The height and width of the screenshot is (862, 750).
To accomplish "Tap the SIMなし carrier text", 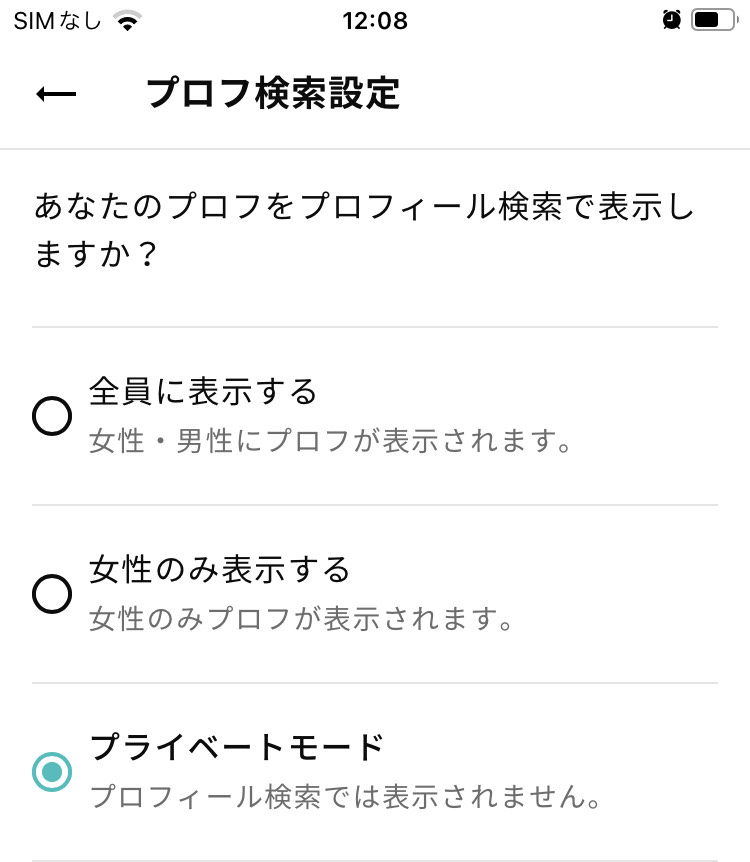I will pyautogui.click(x=58, y=21).
